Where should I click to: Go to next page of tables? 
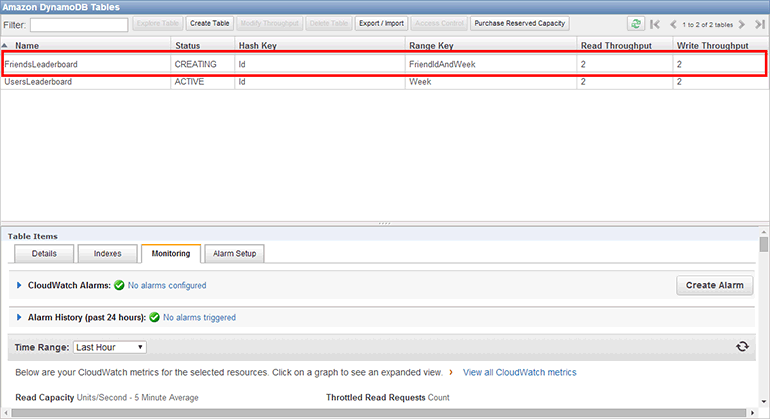tap(742, 23)
